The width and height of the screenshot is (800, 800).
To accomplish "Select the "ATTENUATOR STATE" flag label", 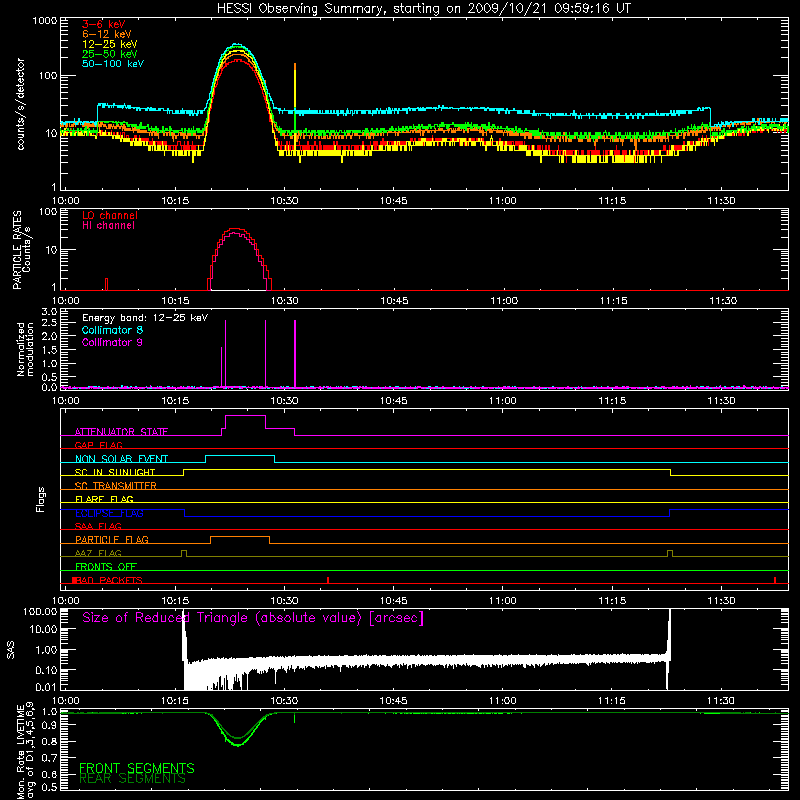I will tap(121, 432).
